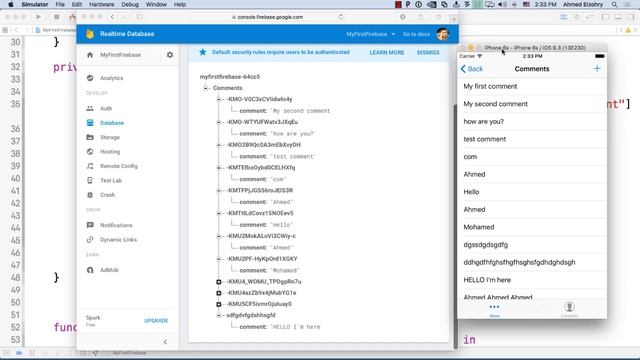The image size is (640, 360).
Task: Tap the 'dgssdgdsgdfg' row
Action: (x=532, y=244)
